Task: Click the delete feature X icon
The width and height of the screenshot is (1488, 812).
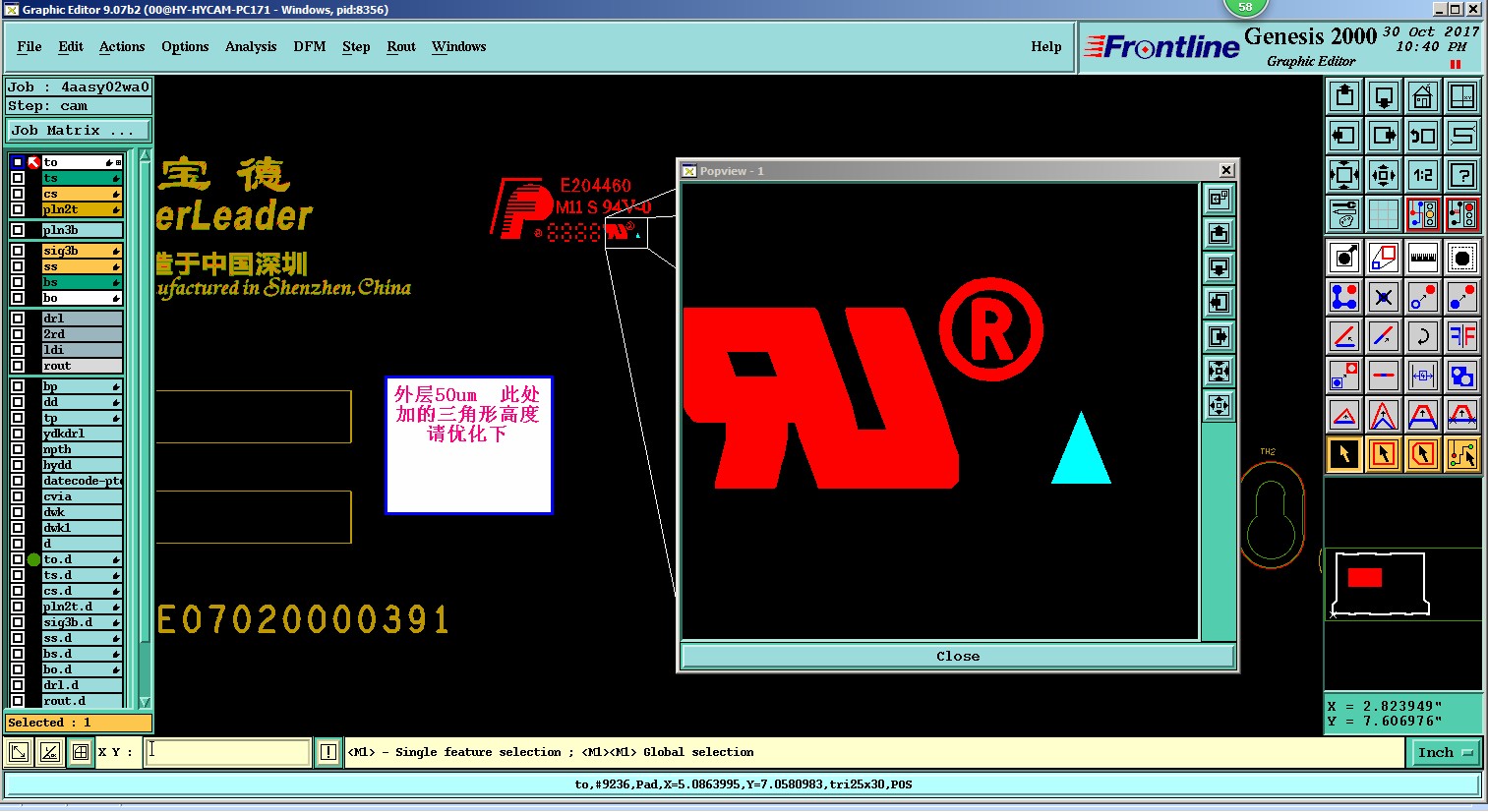Action: [x=1384, y=297]
